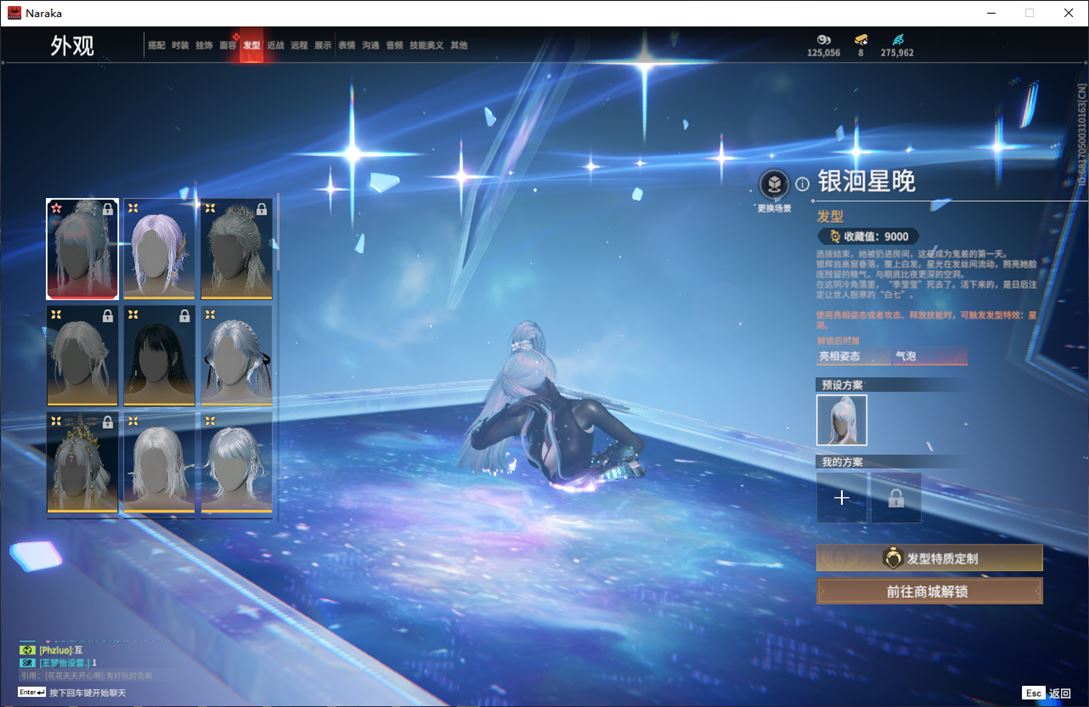Click the Enter key chat prompt icon
This screenshot has height=707, width=1089.
pyautogui.click(x=31, y=692)
